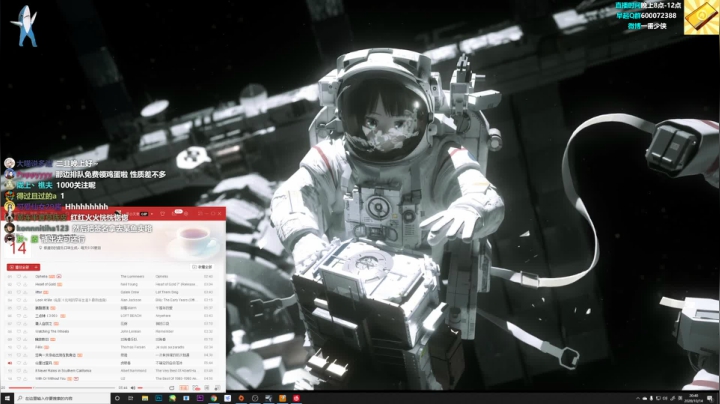Open messages icon in player header
The height and width of the screenshot is (404, 720).
tap(174, 214)
